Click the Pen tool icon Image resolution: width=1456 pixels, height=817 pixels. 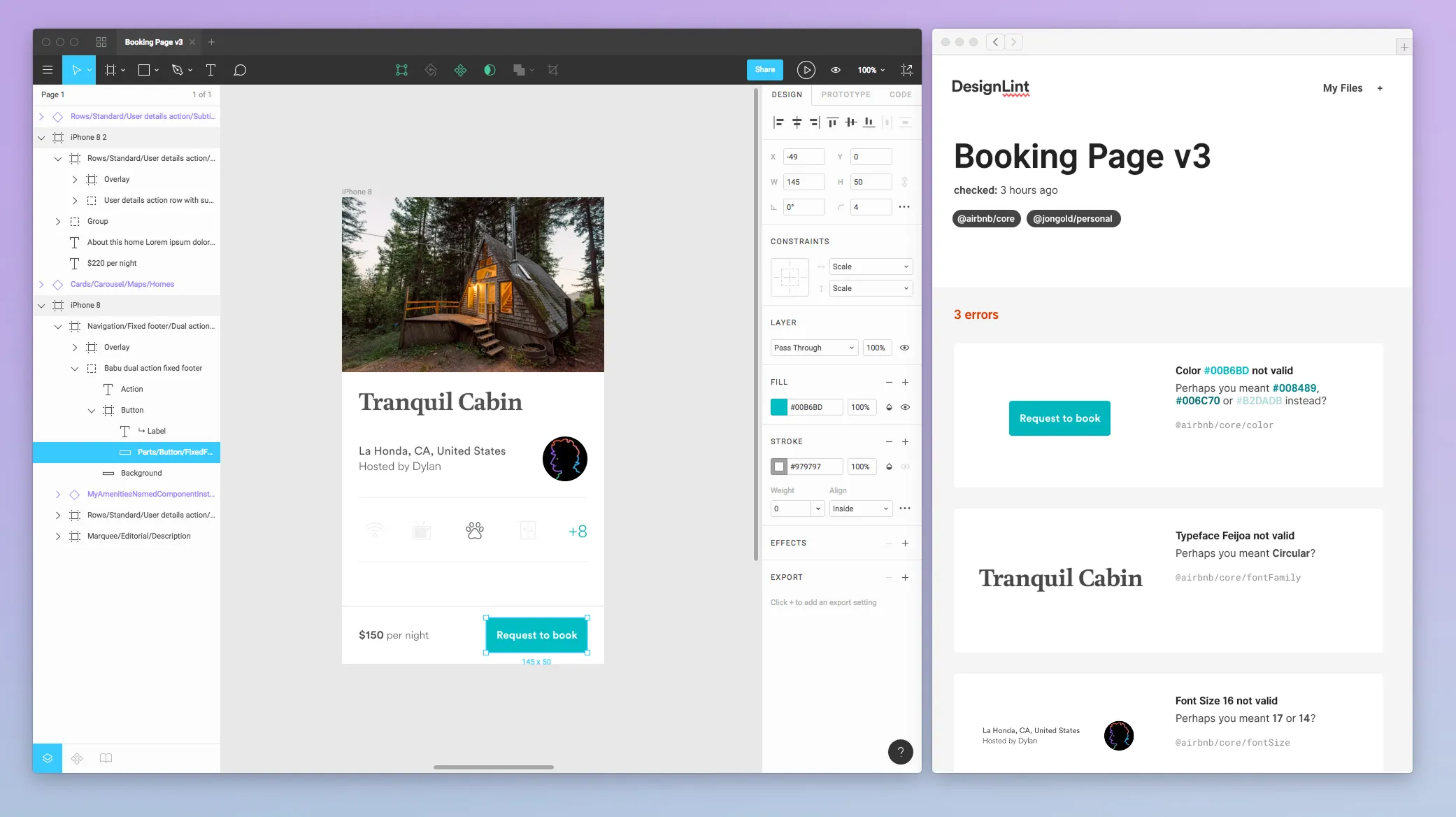coord(178,70)
